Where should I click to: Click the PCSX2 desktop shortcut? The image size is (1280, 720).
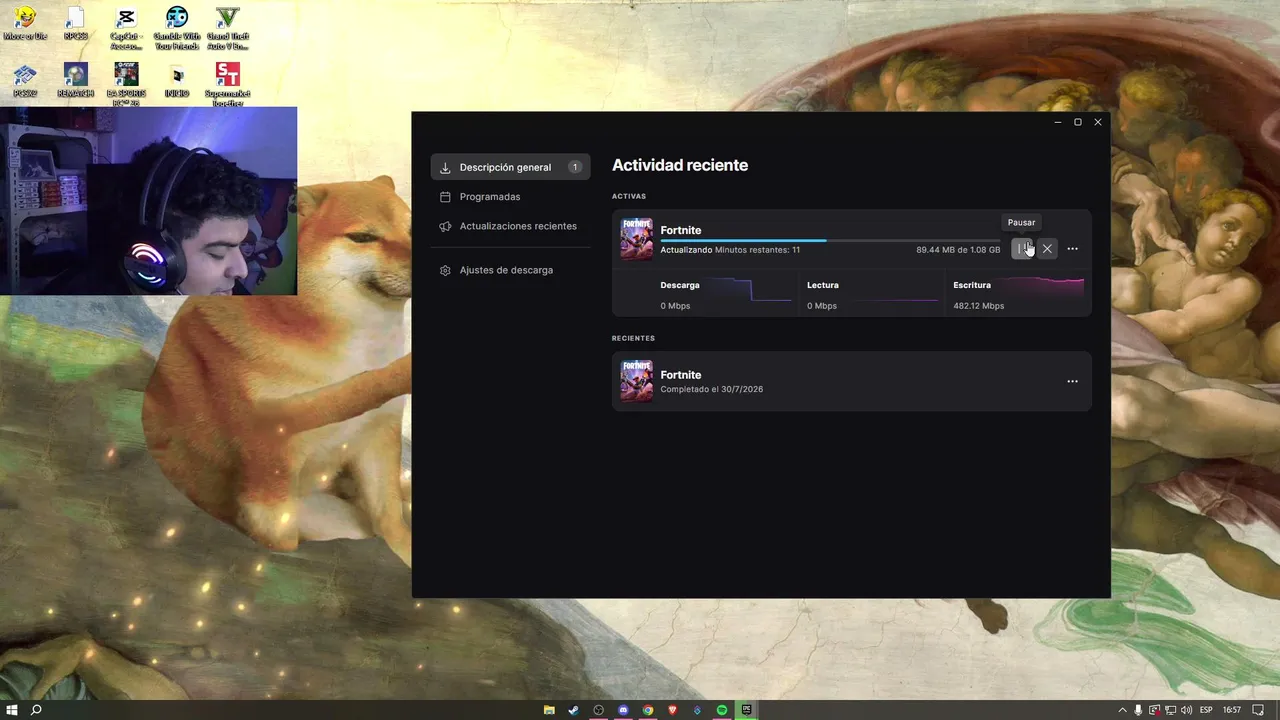pos(25,80)
